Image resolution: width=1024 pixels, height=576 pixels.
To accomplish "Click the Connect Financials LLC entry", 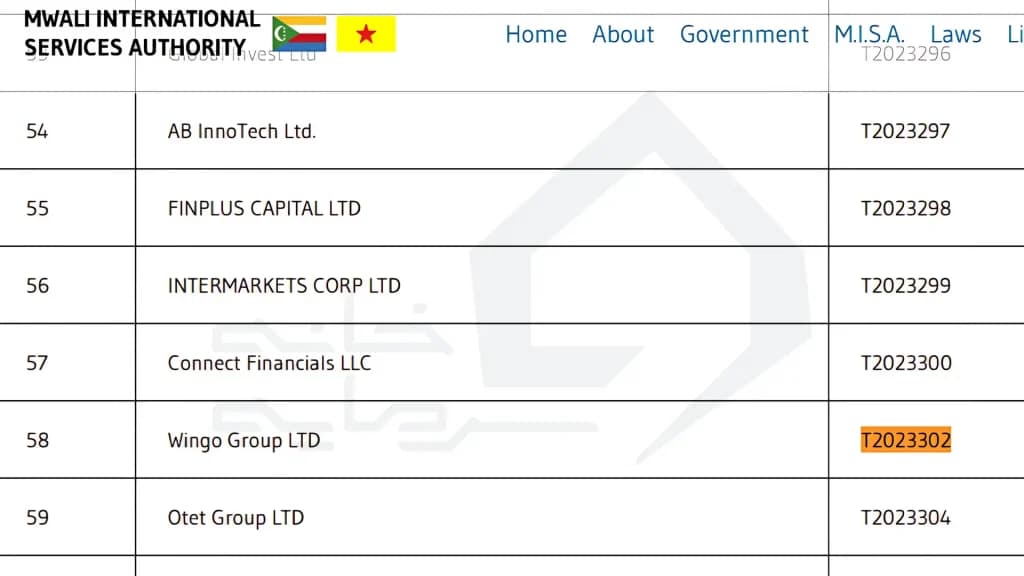I will point(269,362).
